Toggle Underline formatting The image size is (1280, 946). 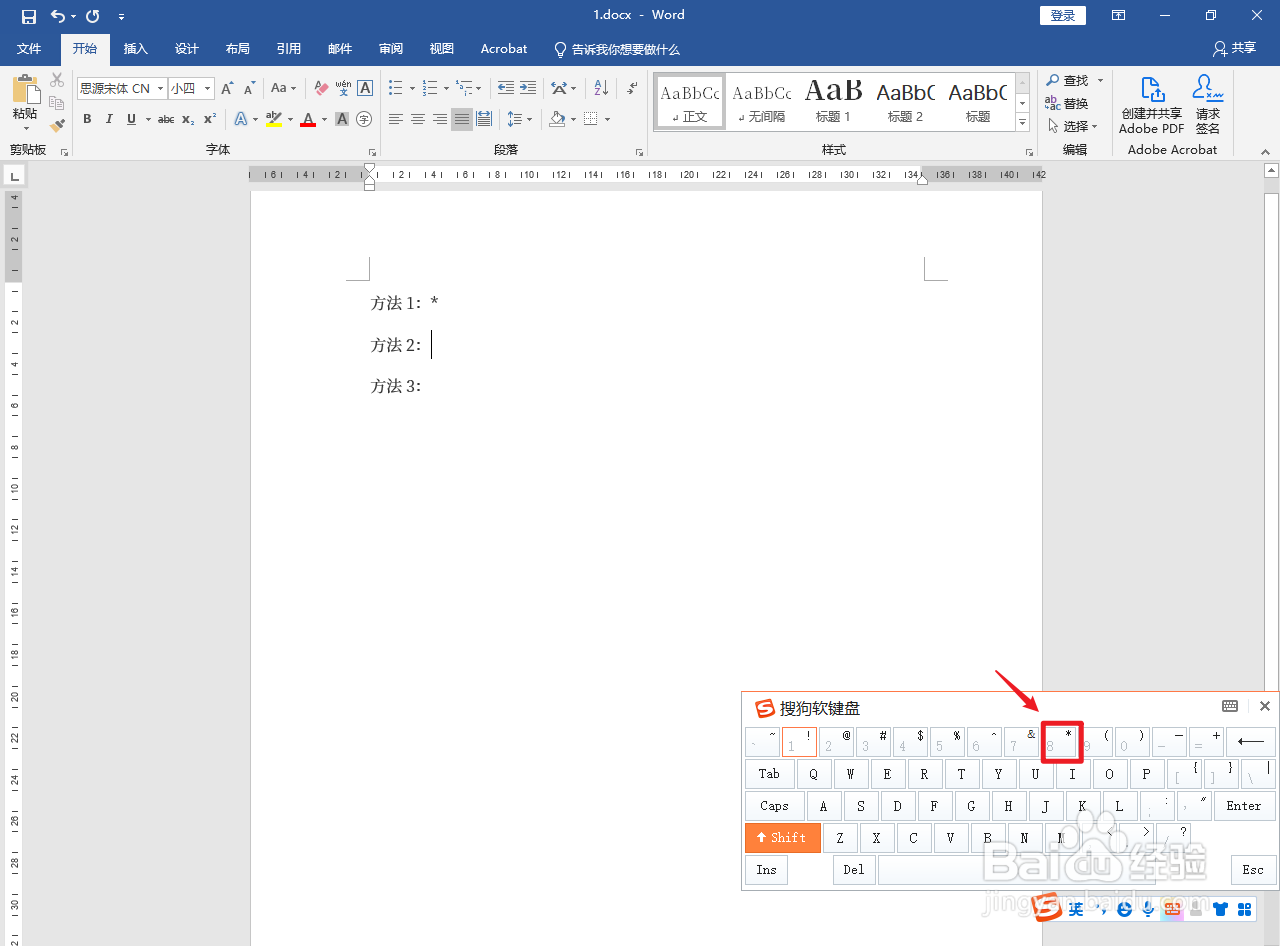tap(131, 119)
